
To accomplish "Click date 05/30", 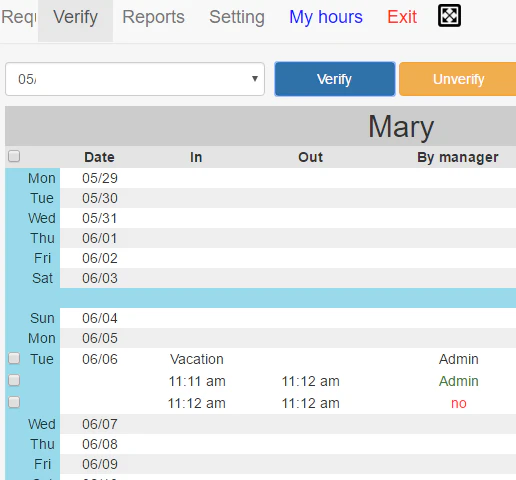I will (100, 198).
